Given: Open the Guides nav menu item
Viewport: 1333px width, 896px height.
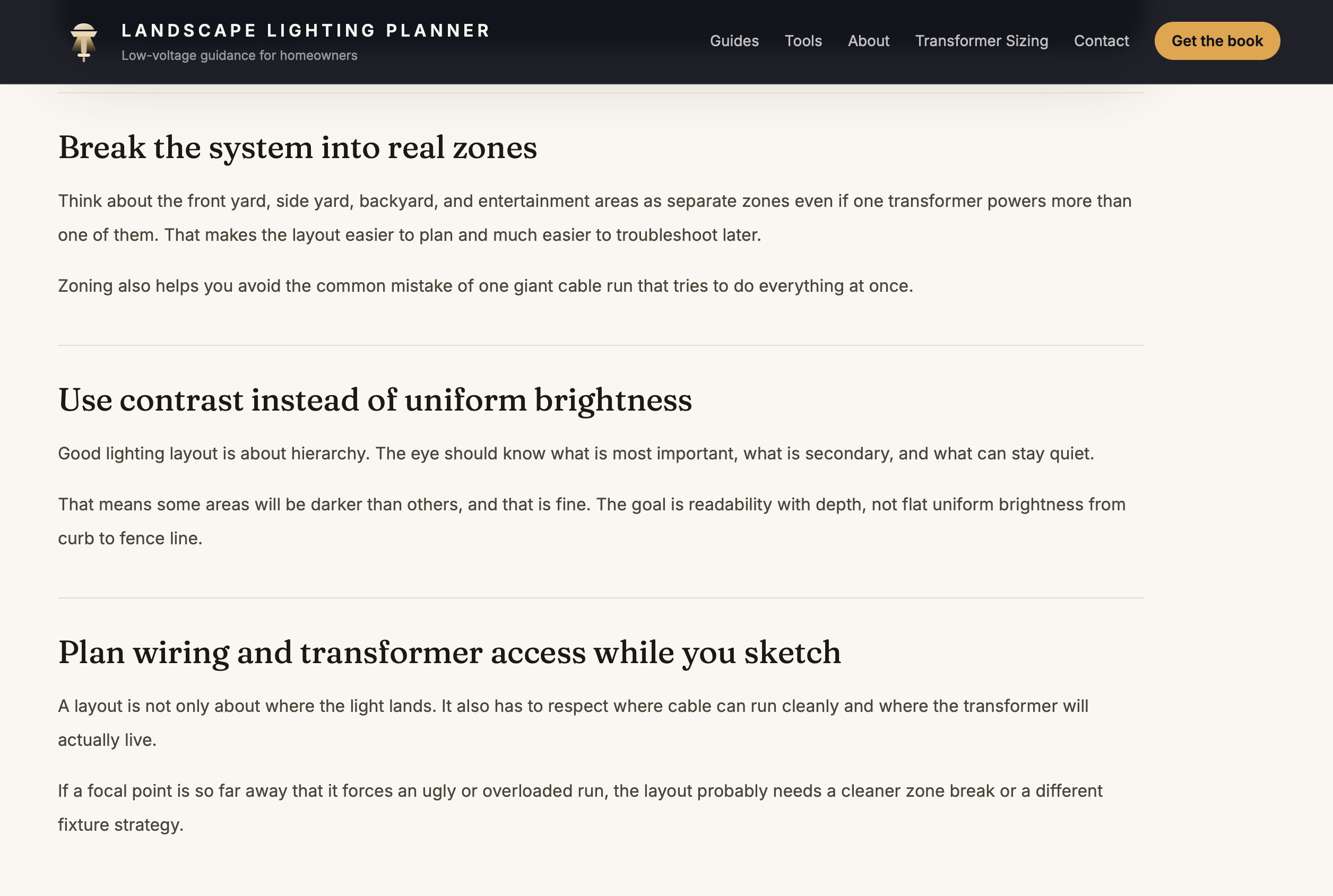Looking at the screenshot, I should pyautogui.click(x=734, y=41).
